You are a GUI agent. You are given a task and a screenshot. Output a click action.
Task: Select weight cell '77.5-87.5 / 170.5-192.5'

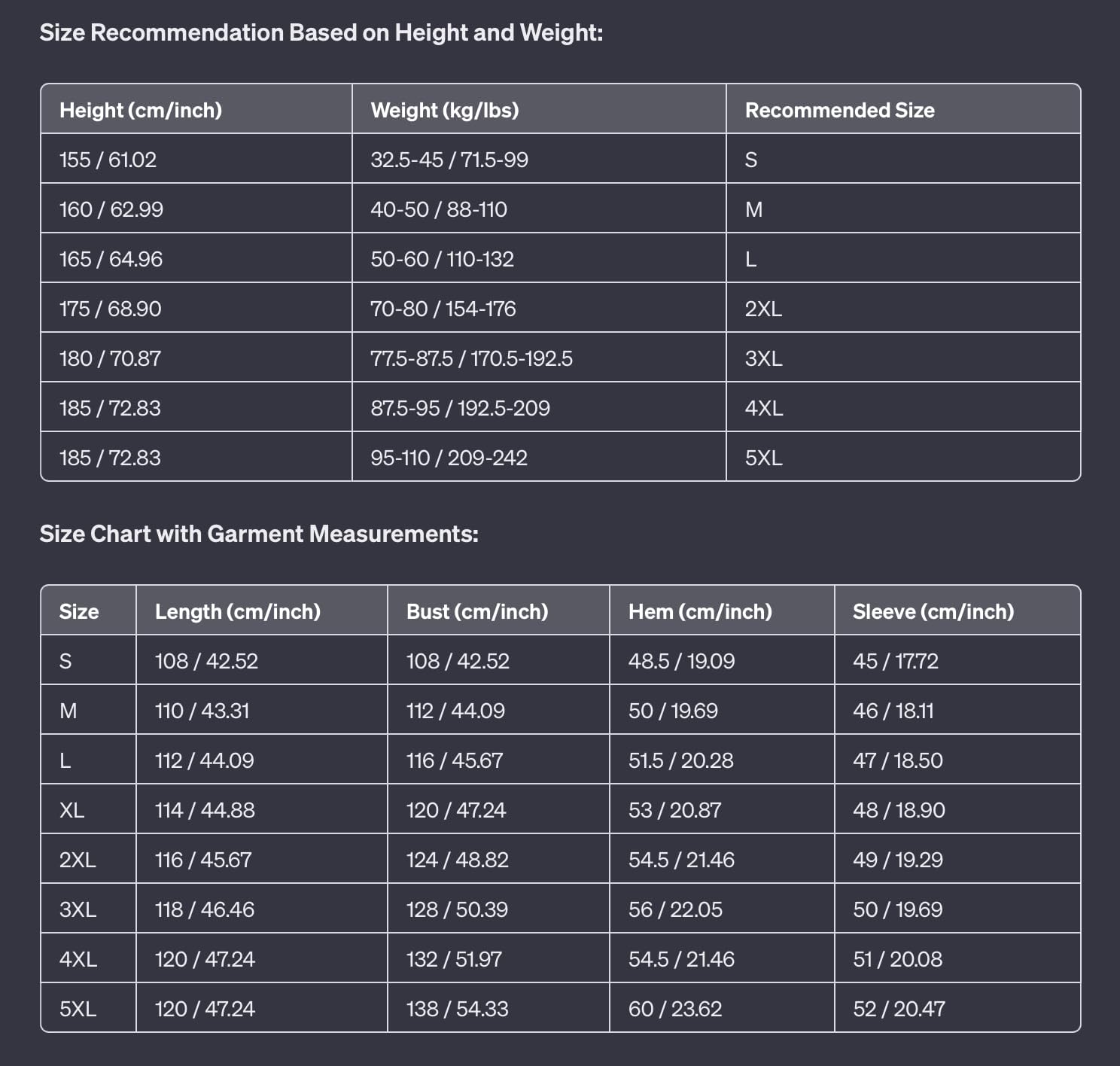click(x=471, y=358)
